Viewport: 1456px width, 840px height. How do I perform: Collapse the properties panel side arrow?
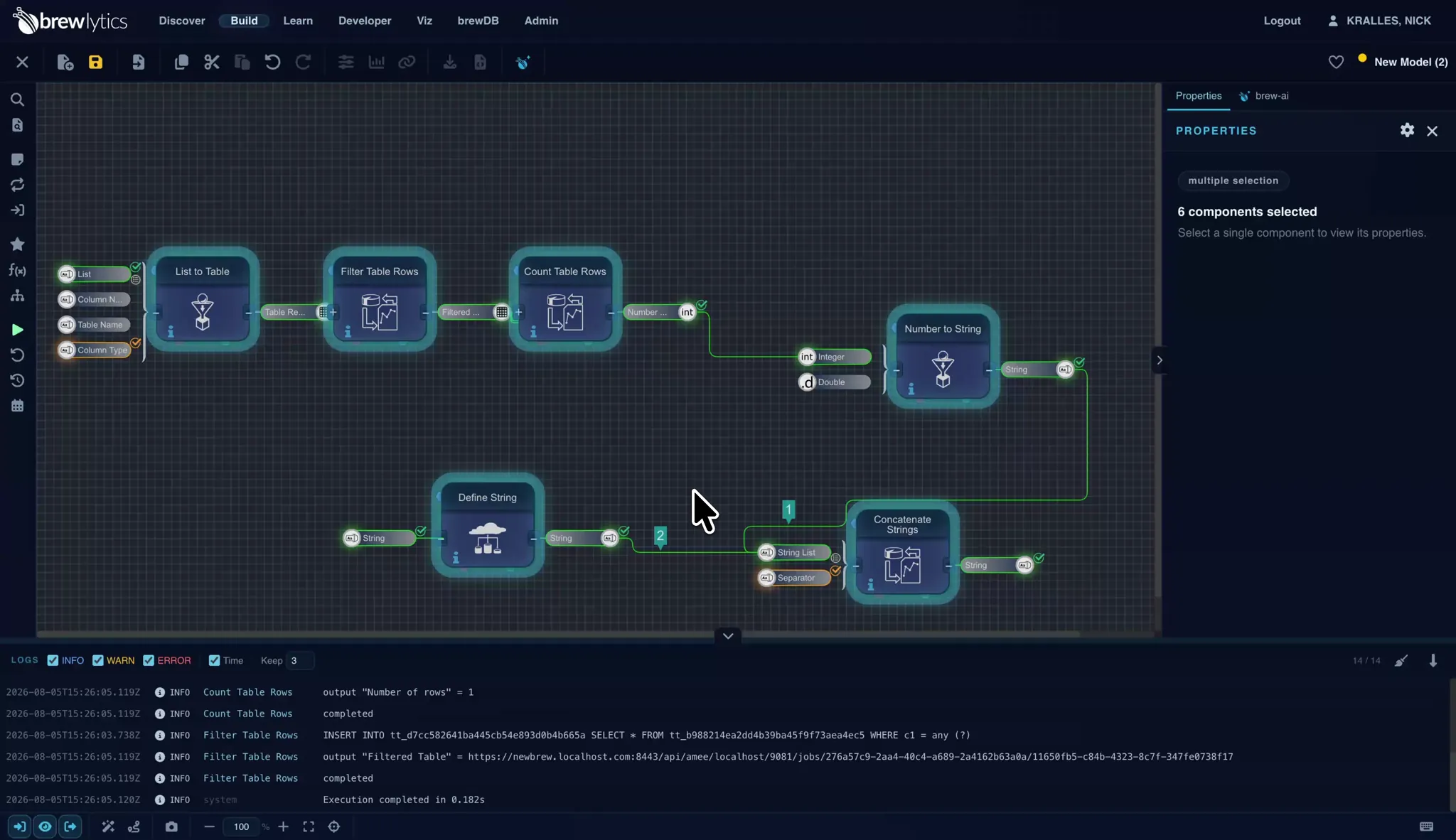coord(1160,360)
